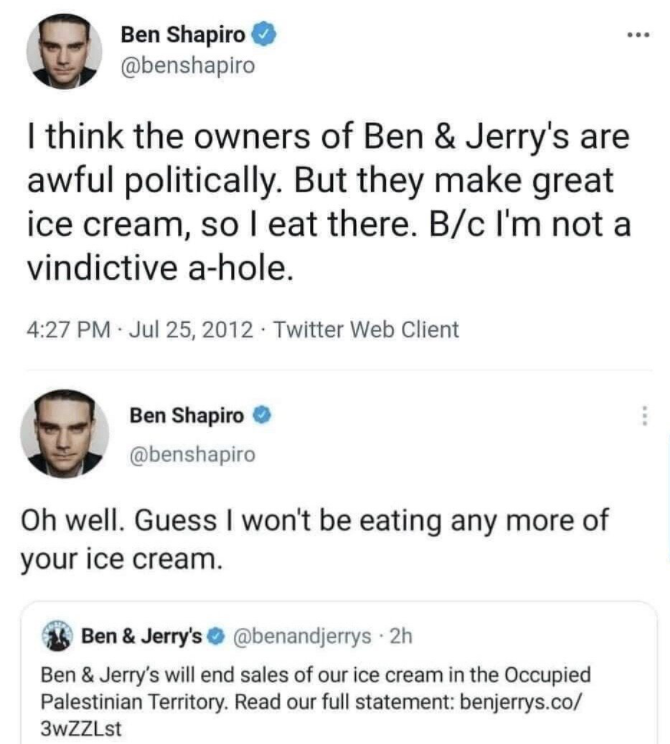Click Ben Shapiro's avatar on the second tweet
Viewport: 670px width, 744px height.
(64, 433)
